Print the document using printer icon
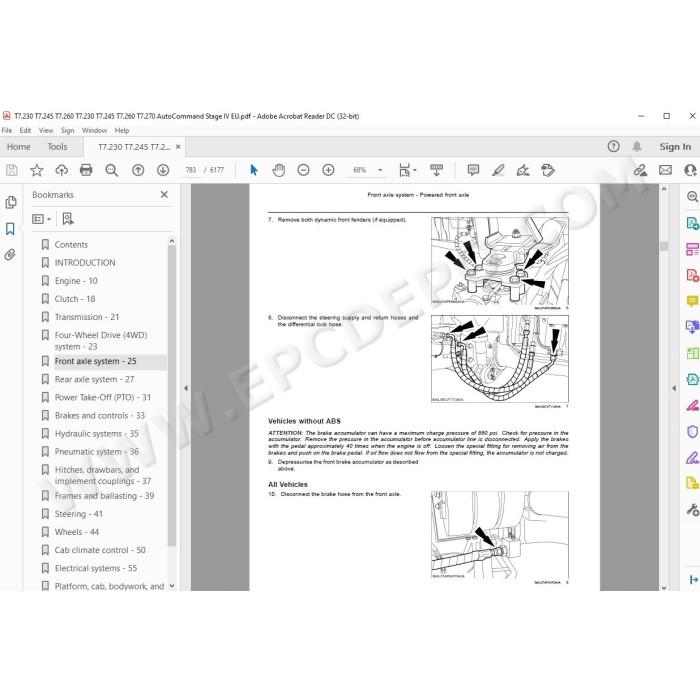Screen dimensions: 700x700 86,170
